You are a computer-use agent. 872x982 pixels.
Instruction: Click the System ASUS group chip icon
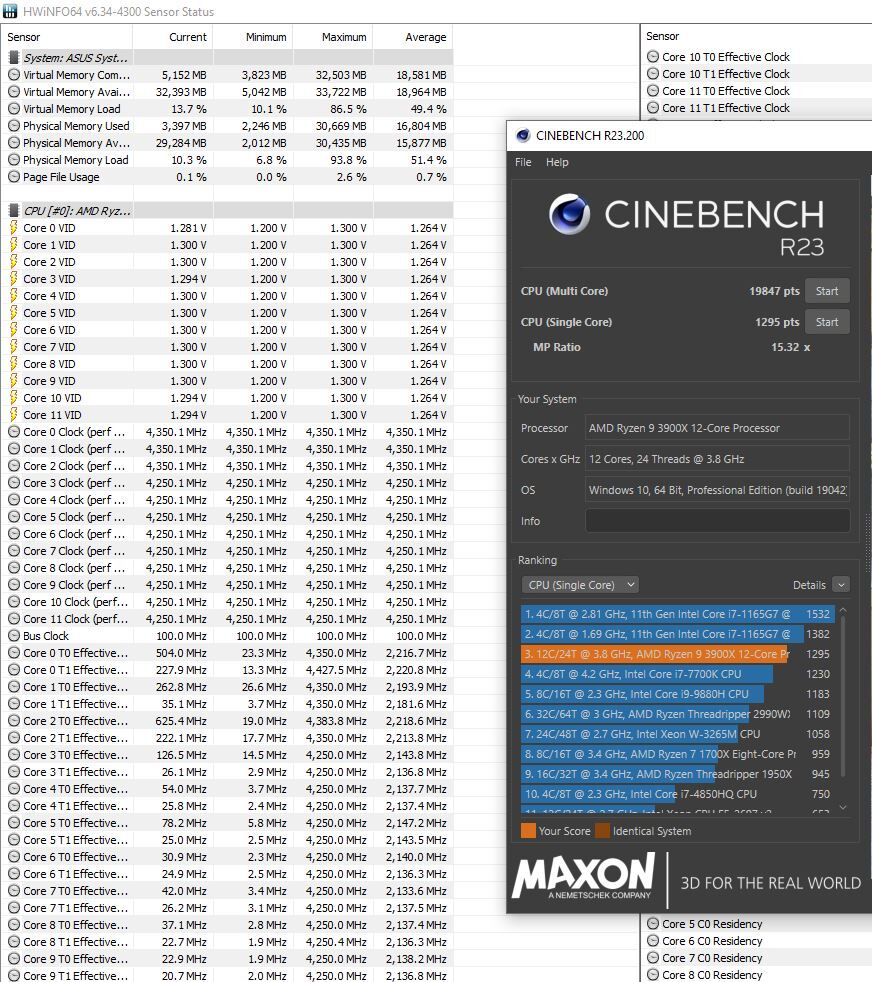point(13,58)
